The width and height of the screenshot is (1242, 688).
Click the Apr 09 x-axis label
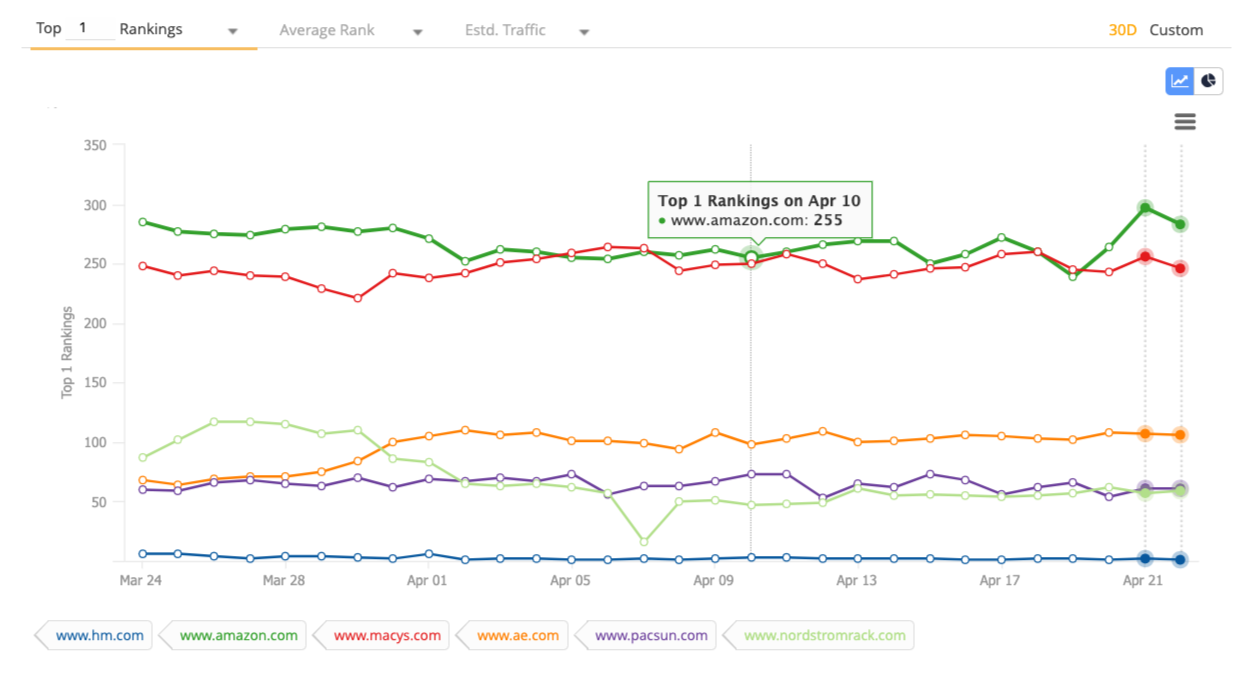tap(713, 580)
